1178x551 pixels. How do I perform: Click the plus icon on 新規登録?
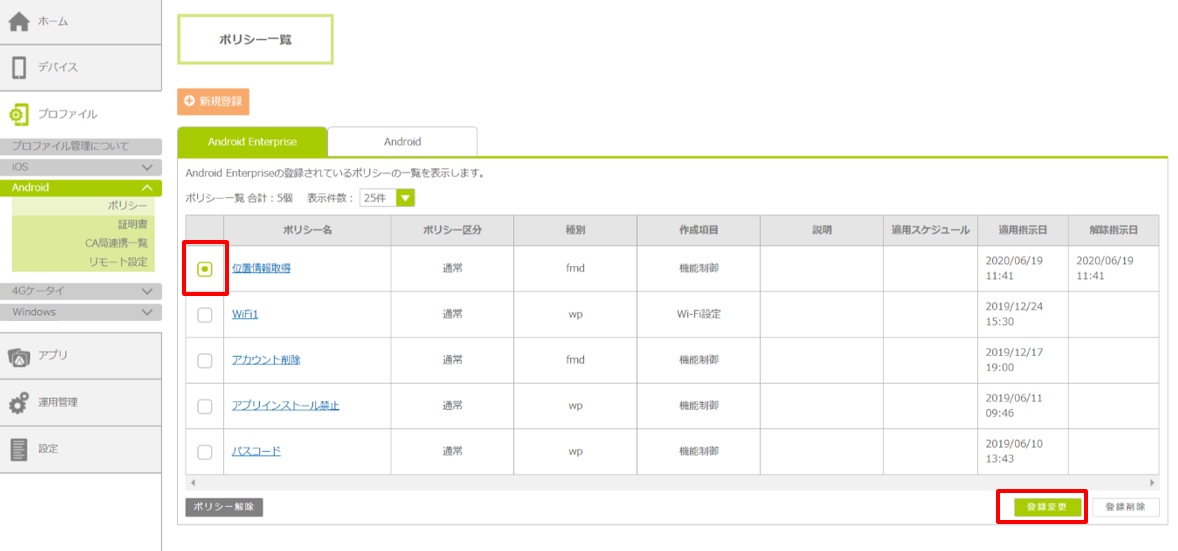(190, 102)
